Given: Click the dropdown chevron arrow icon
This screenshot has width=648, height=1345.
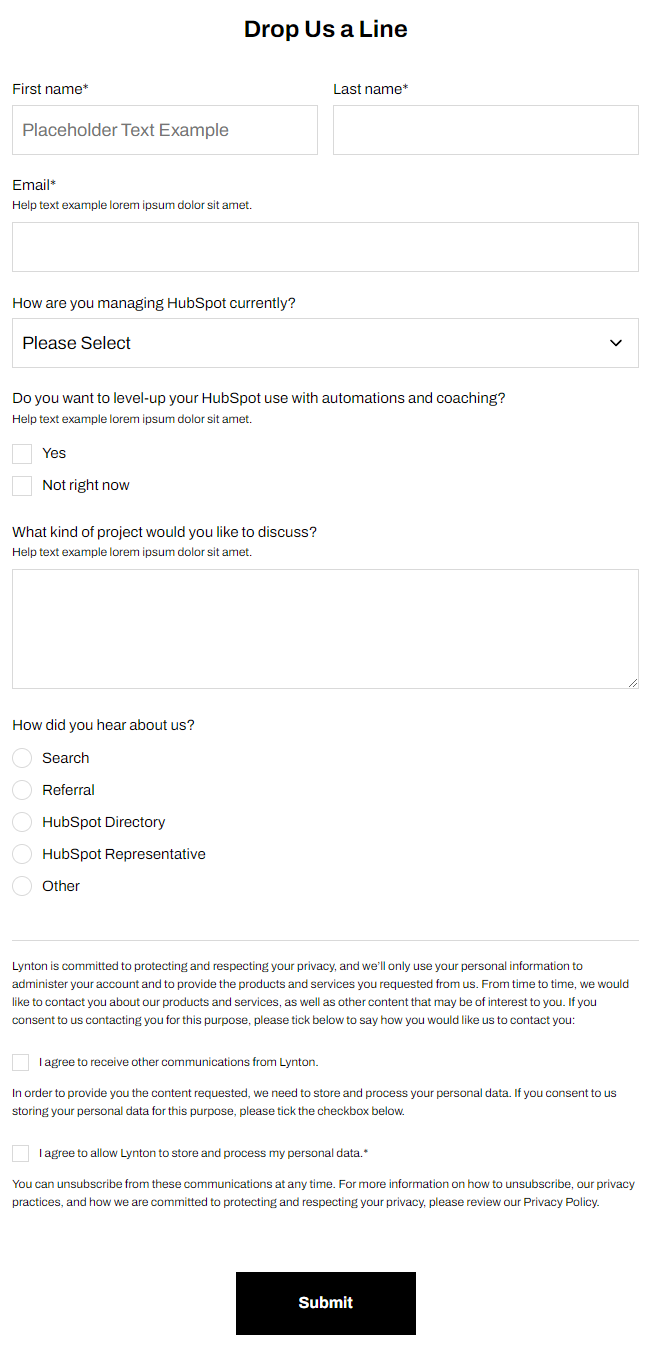Looking at the screenshot, I should (x=616, y=343).
